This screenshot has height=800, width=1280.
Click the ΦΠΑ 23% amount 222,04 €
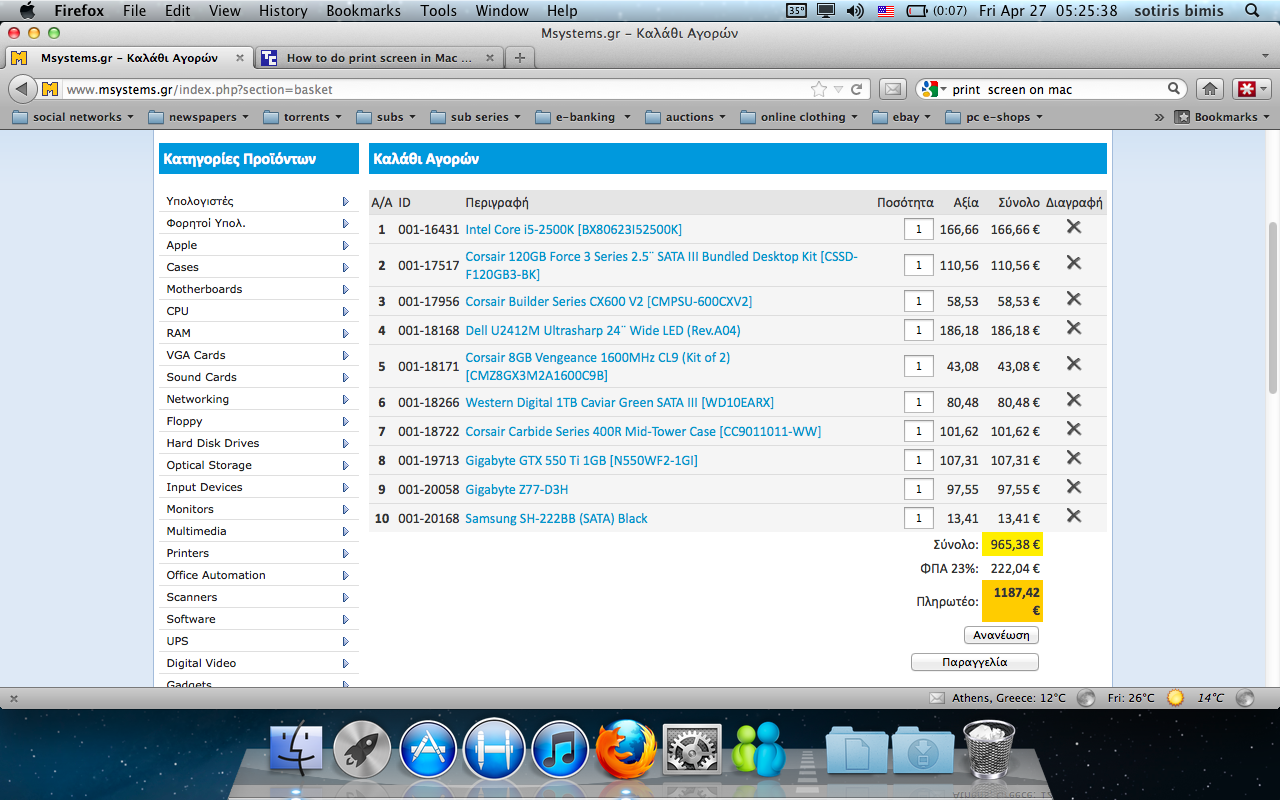1015,568
